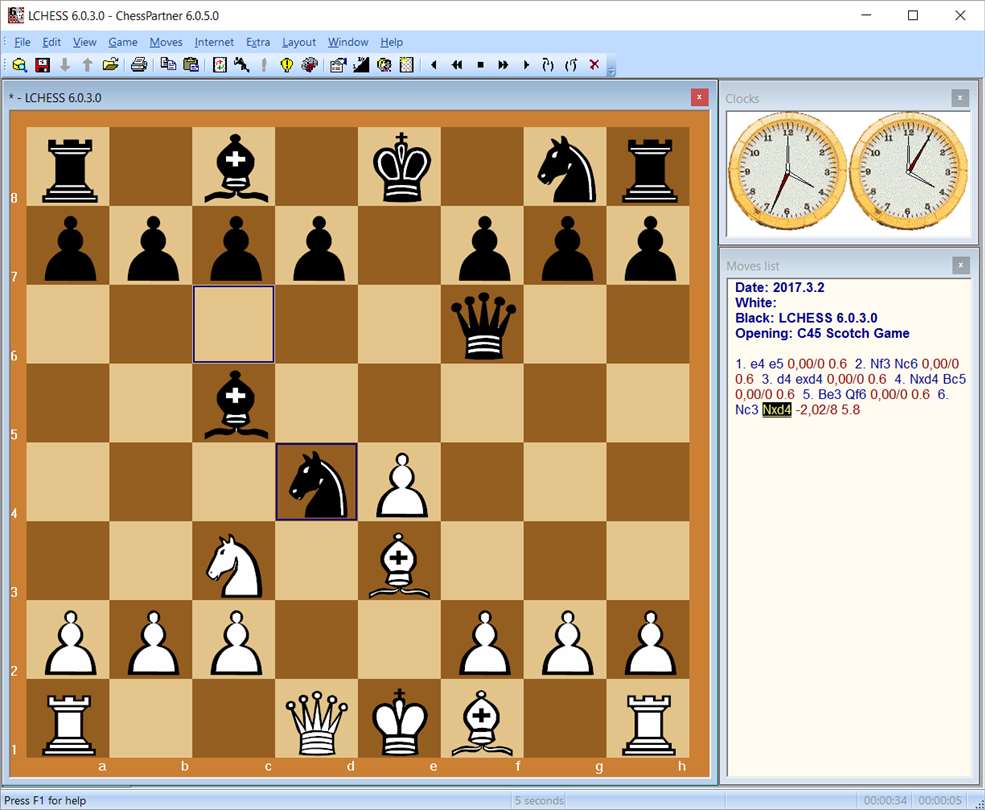Image resolution: width=985 pixels, height=810 pixels.
Task: Click move Bc5 in moves list
Action: coord(954,379)
